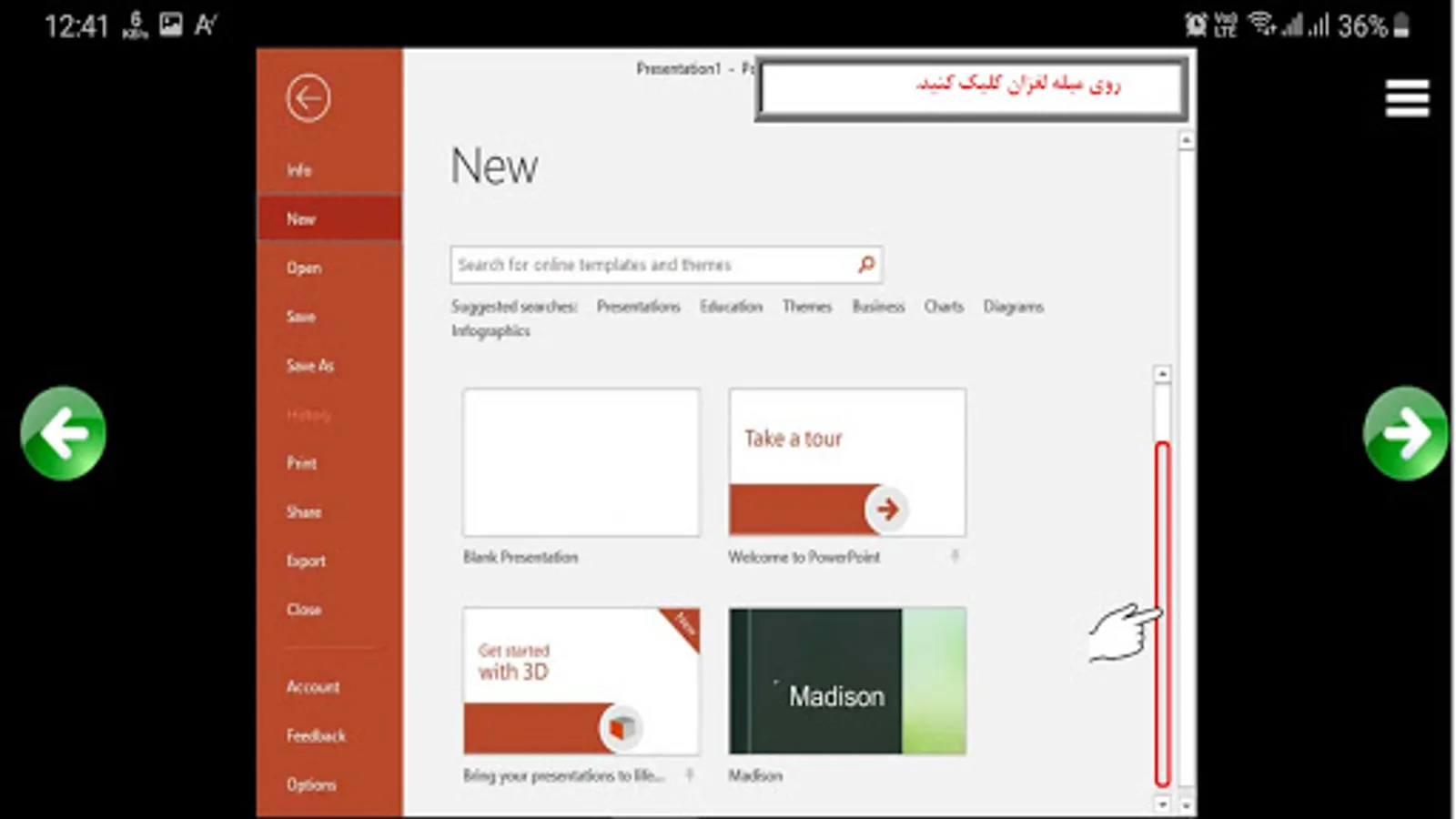
Task: Pin the Bring your presentations to life template
Action: tap(689, 775)
